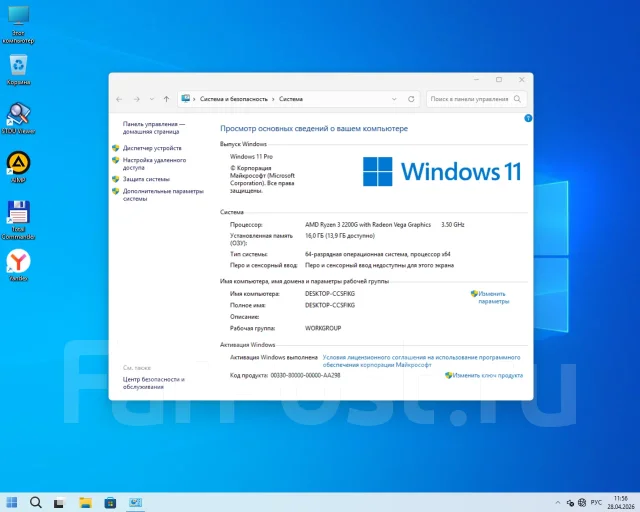This screenshot has width=640, height=512.
Task: Open license agreement terms link
Action: tap(421, 361)
